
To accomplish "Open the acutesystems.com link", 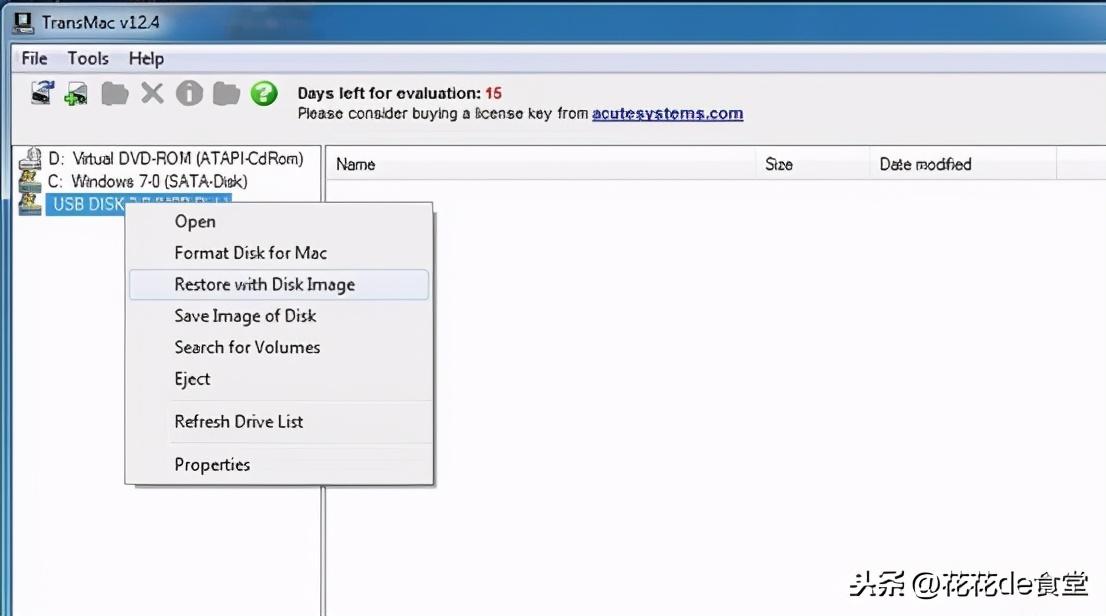I will [667, 114].
